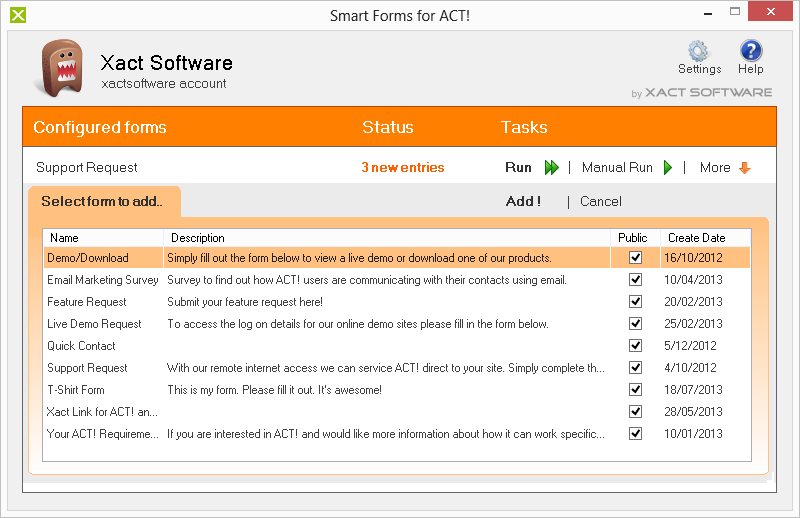Screen dimensions: 800x518
Task: Click date 18/07/2013
Action: tap(693, 389)
